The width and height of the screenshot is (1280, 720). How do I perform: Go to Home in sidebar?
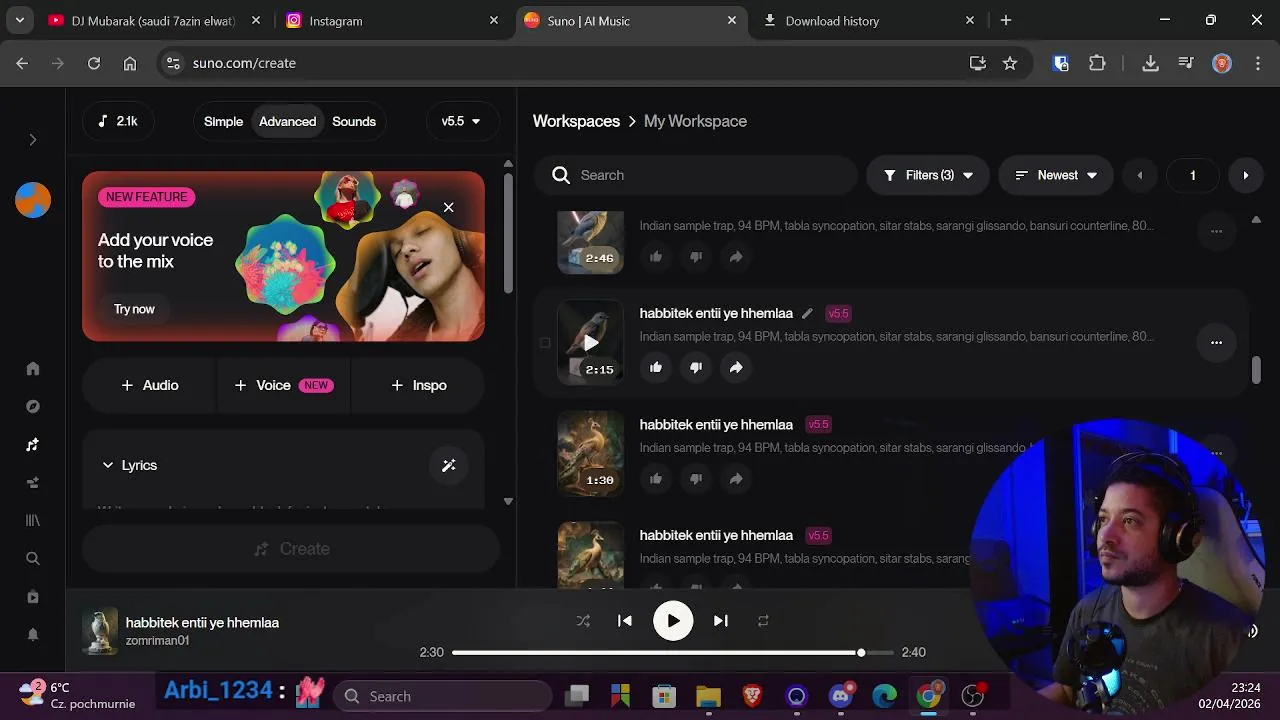click(x=32, y=369)
